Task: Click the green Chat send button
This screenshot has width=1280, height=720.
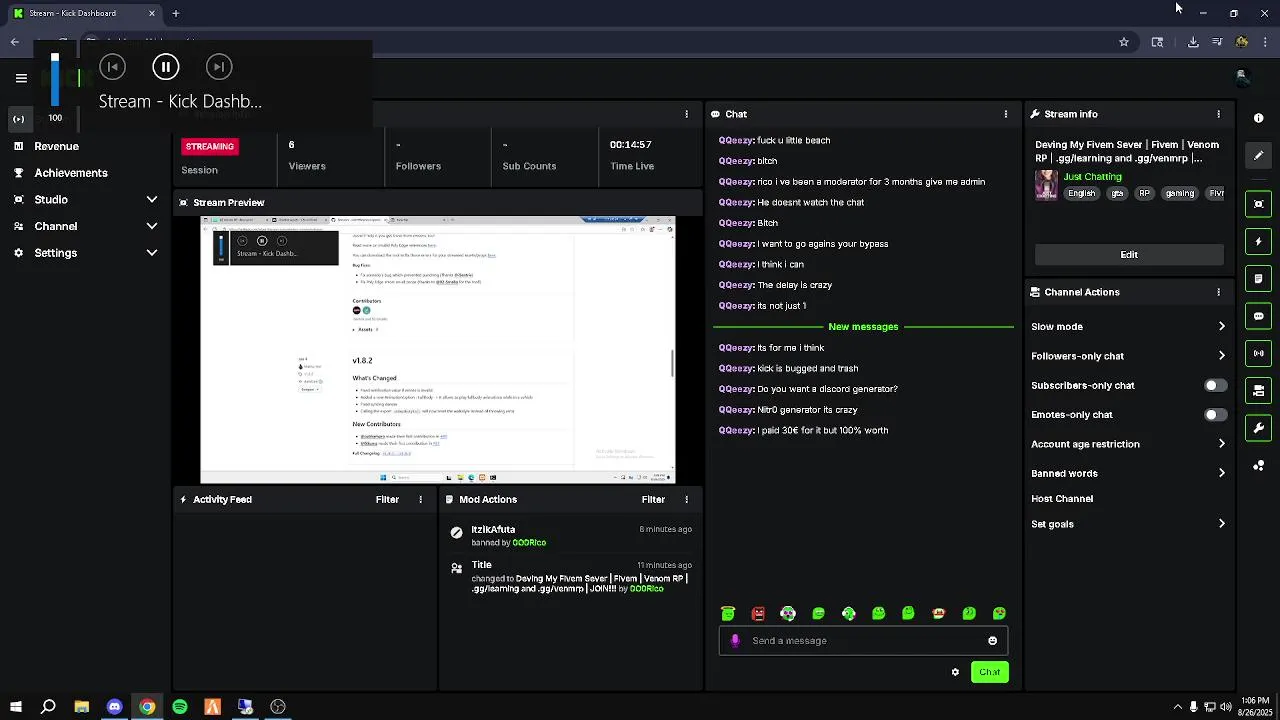Action: pyautogui.click(x=989, y=672)
